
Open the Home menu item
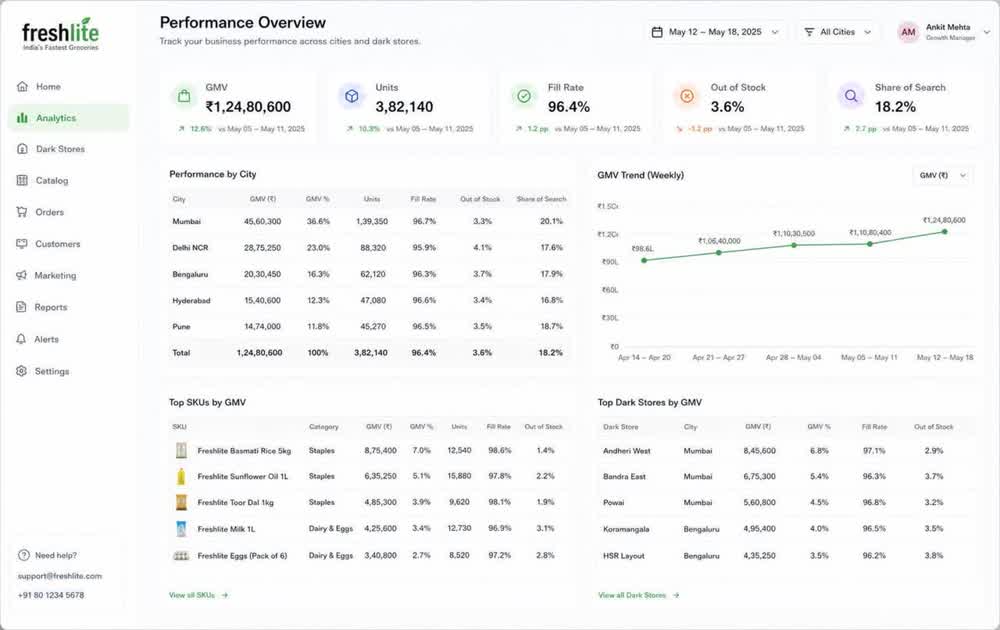pos(69,87)
